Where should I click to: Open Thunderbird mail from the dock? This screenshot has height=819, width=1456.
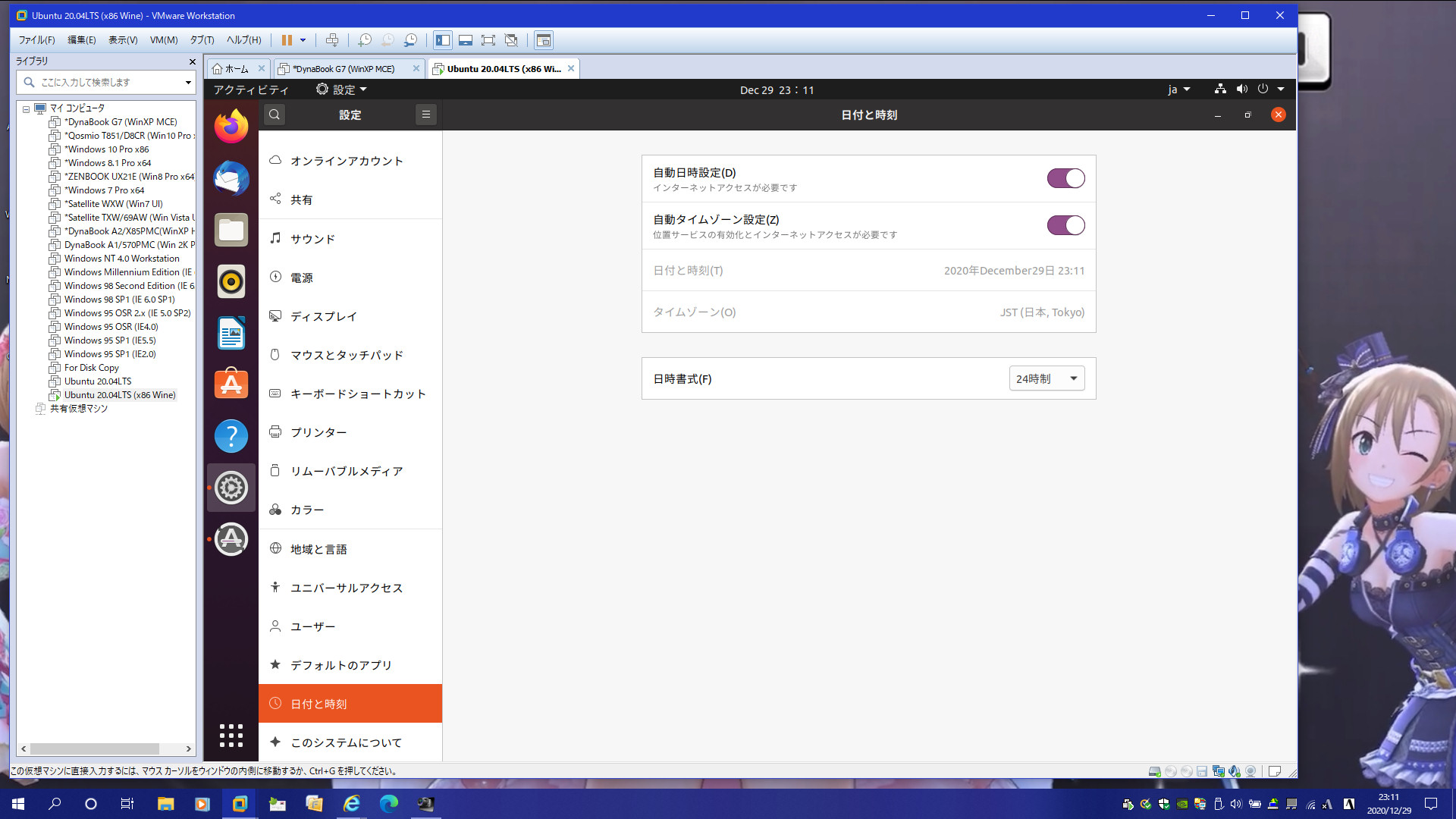(231, 178)
